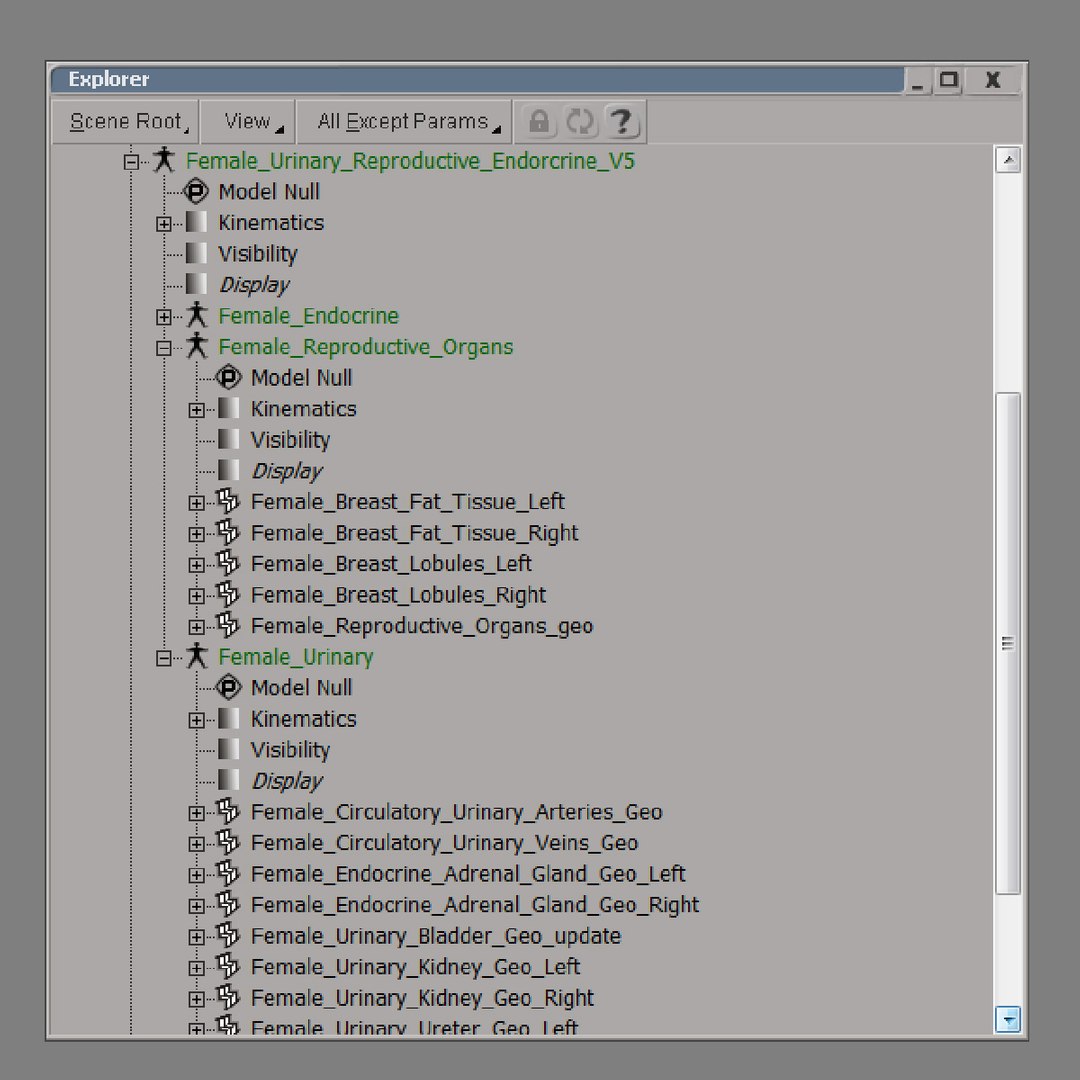Expand the Female_Endocrine model
The height and width of the screenshot is (1080, 1080).
[163, 317]
